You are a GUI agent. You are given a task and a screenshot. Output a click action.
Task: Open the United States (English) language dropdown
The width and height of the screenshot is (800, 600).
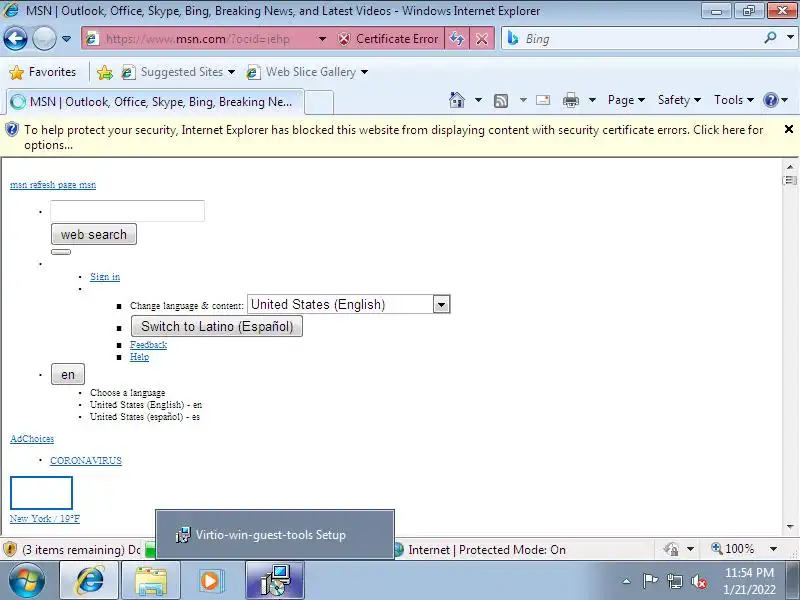[348, 305]
